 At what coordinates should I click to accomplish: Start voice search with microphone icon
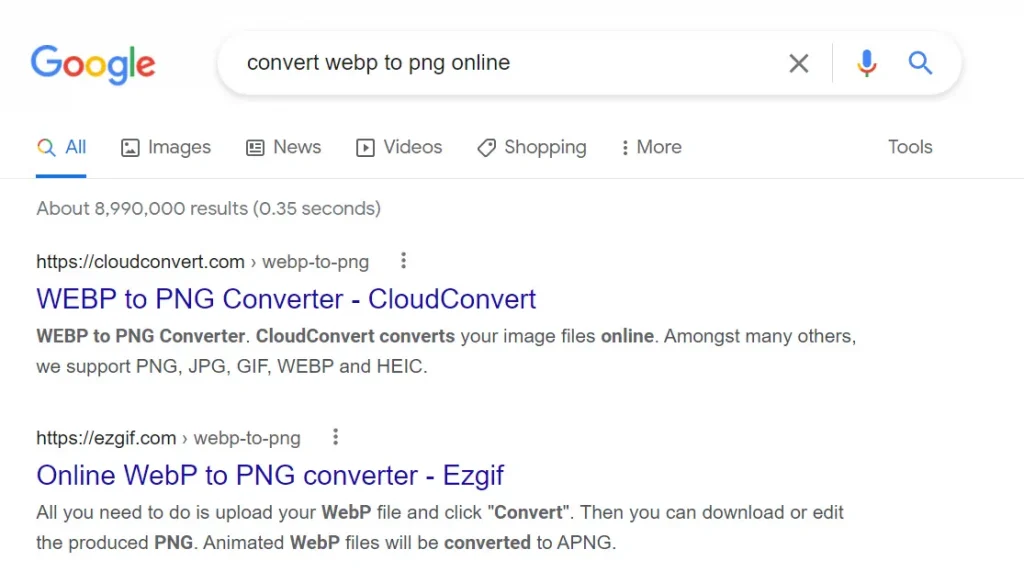coord(866,64)
